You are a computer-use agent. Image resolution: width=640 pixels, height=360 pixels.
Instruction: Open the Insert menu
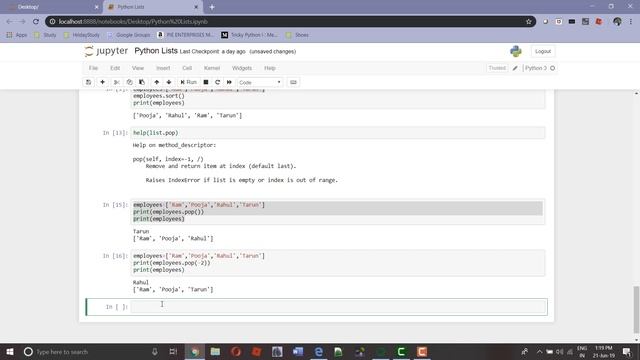point(163,68)
